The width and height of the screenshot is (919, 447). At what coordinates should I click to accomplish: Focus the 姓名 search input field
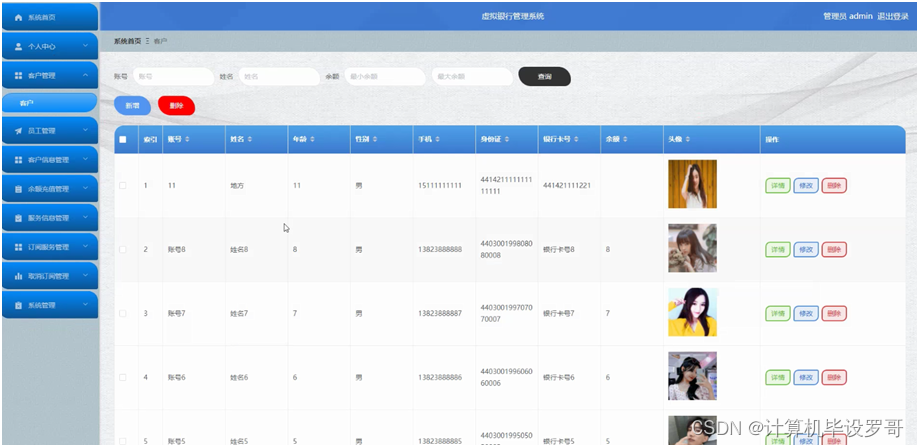coord(279,77)
